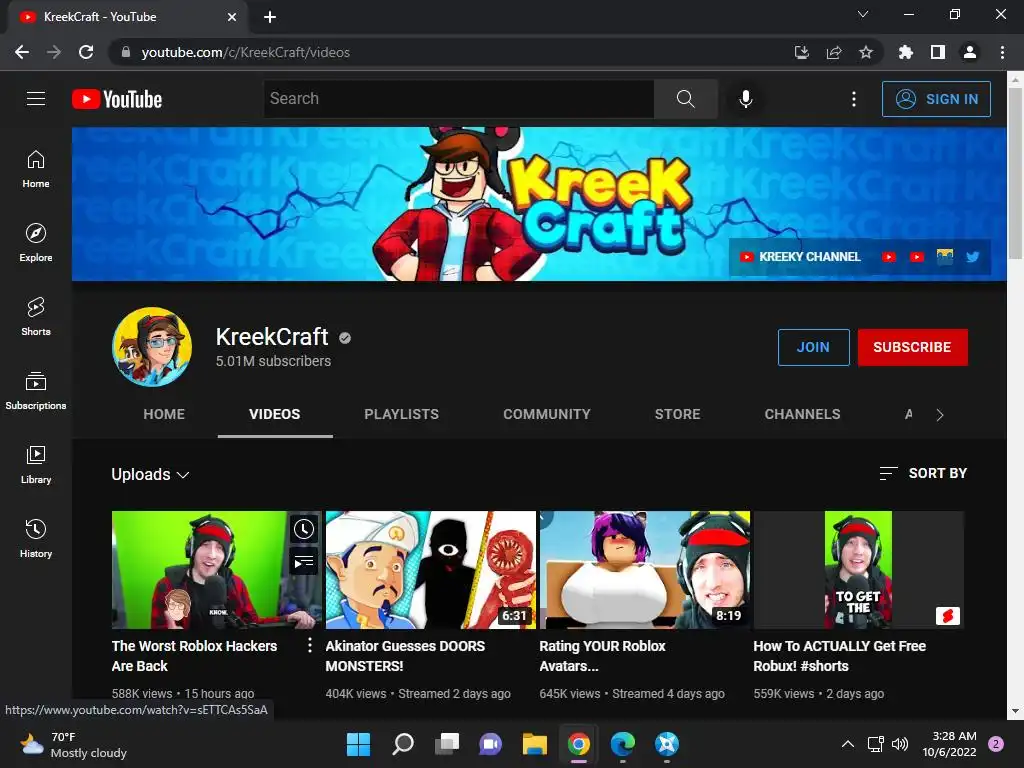Image resolution: width=1024 pixels, height=768 pixels.
Task: Go to Home in sidebar
Action: [36, 169]
